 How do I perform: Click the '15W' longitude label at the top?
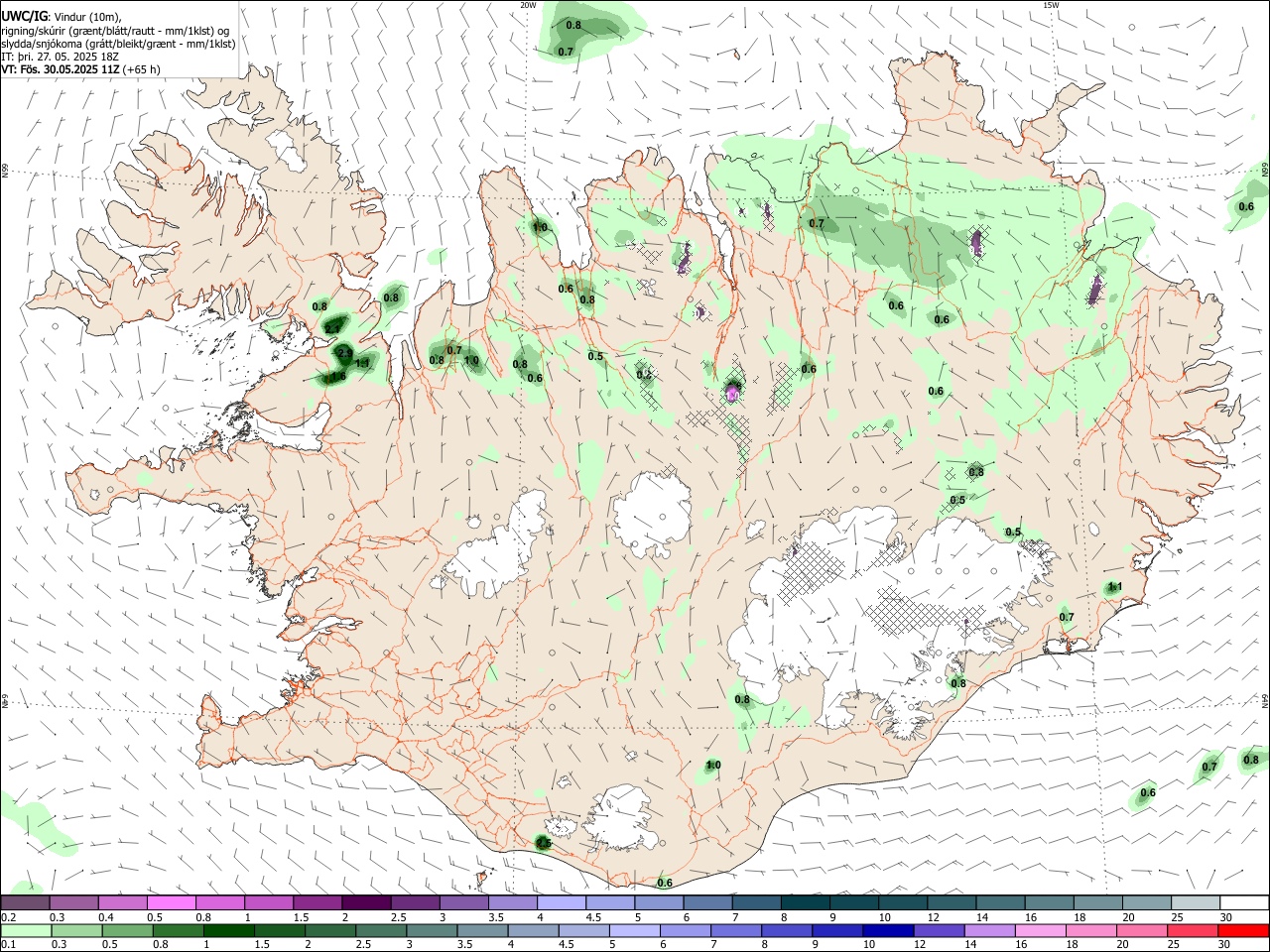pos(1051,5)
